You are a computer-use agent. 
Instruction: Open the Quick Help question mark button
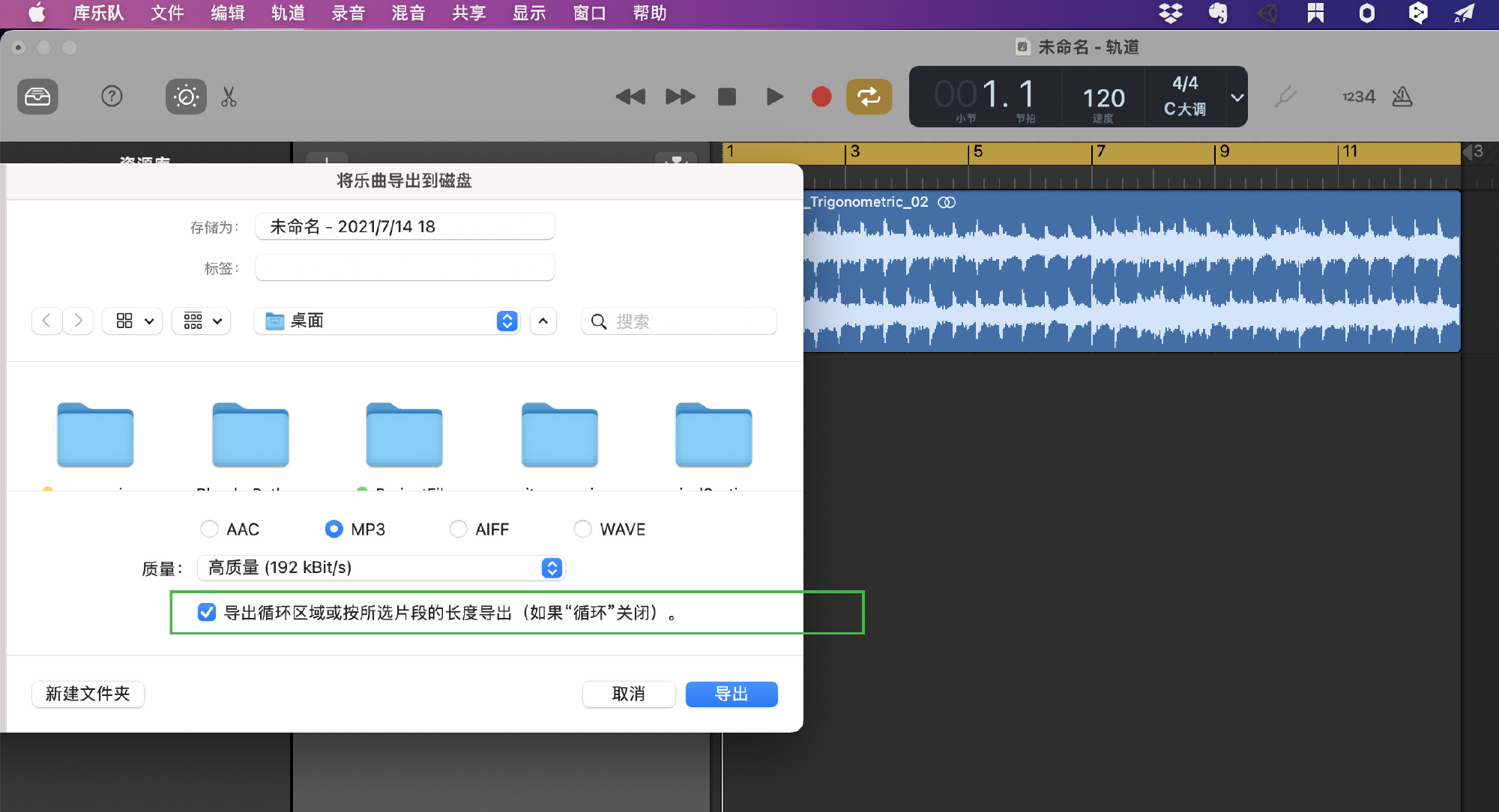tap(112, 97)
